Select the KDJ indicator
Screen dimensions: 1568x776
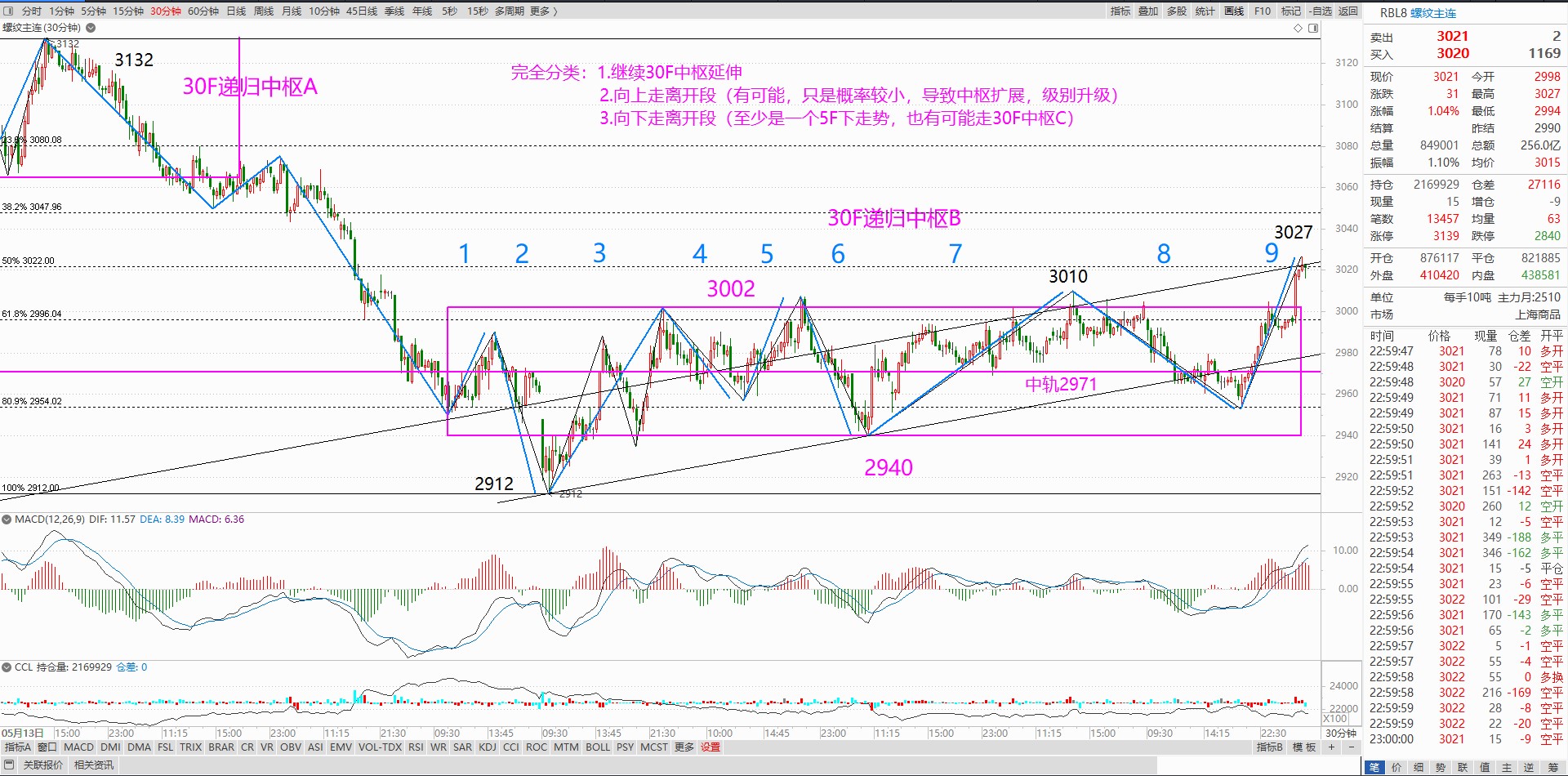tap(488, 747)
